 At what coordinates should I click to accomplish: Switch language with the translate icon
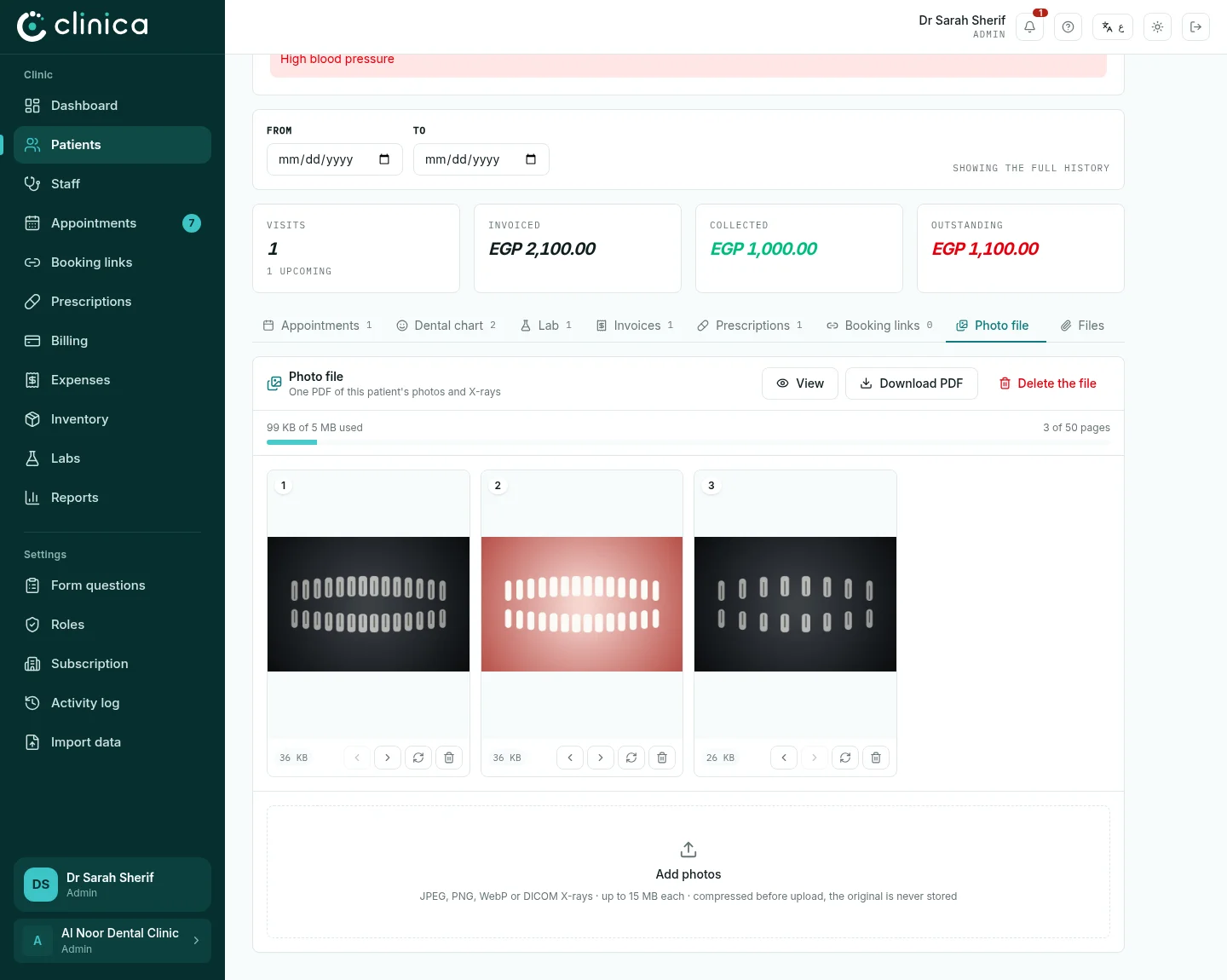click(1113, 27)
